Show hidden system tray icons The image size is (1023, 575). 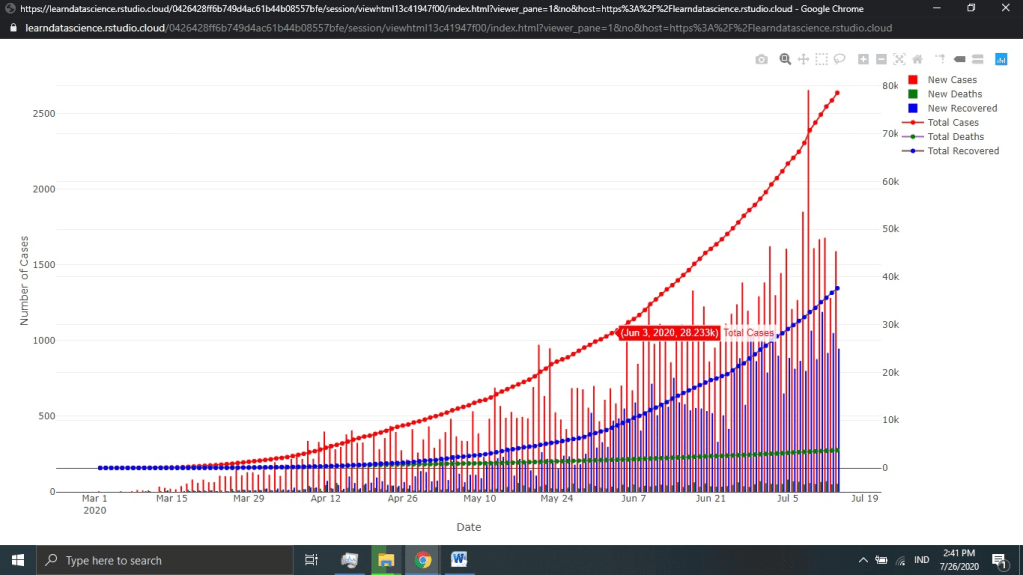pyautogui.click(x=863, y=560)
